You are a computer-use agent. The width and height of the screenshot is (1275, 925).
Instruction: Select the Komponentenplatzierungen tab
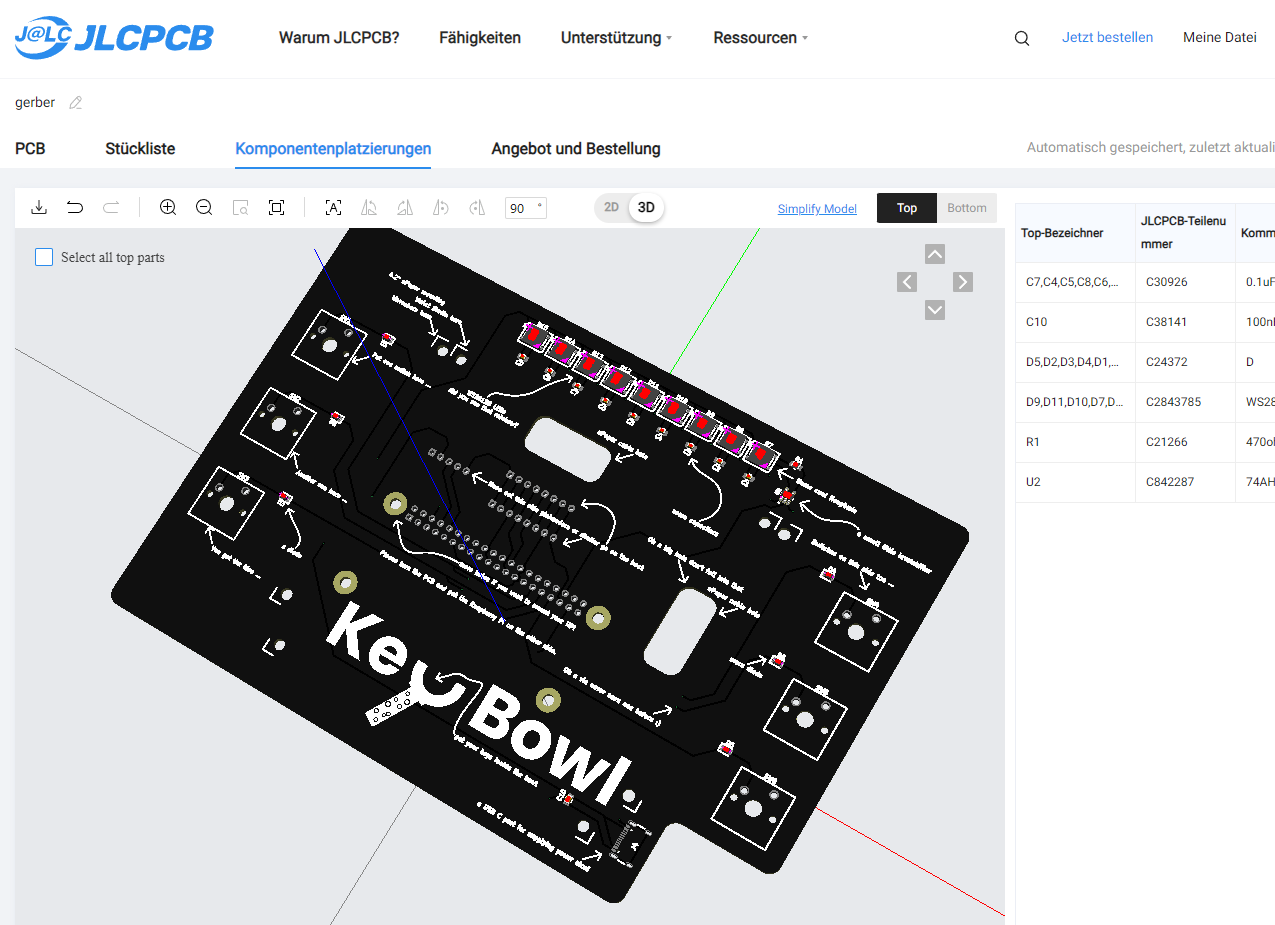(x=333, y=149)
